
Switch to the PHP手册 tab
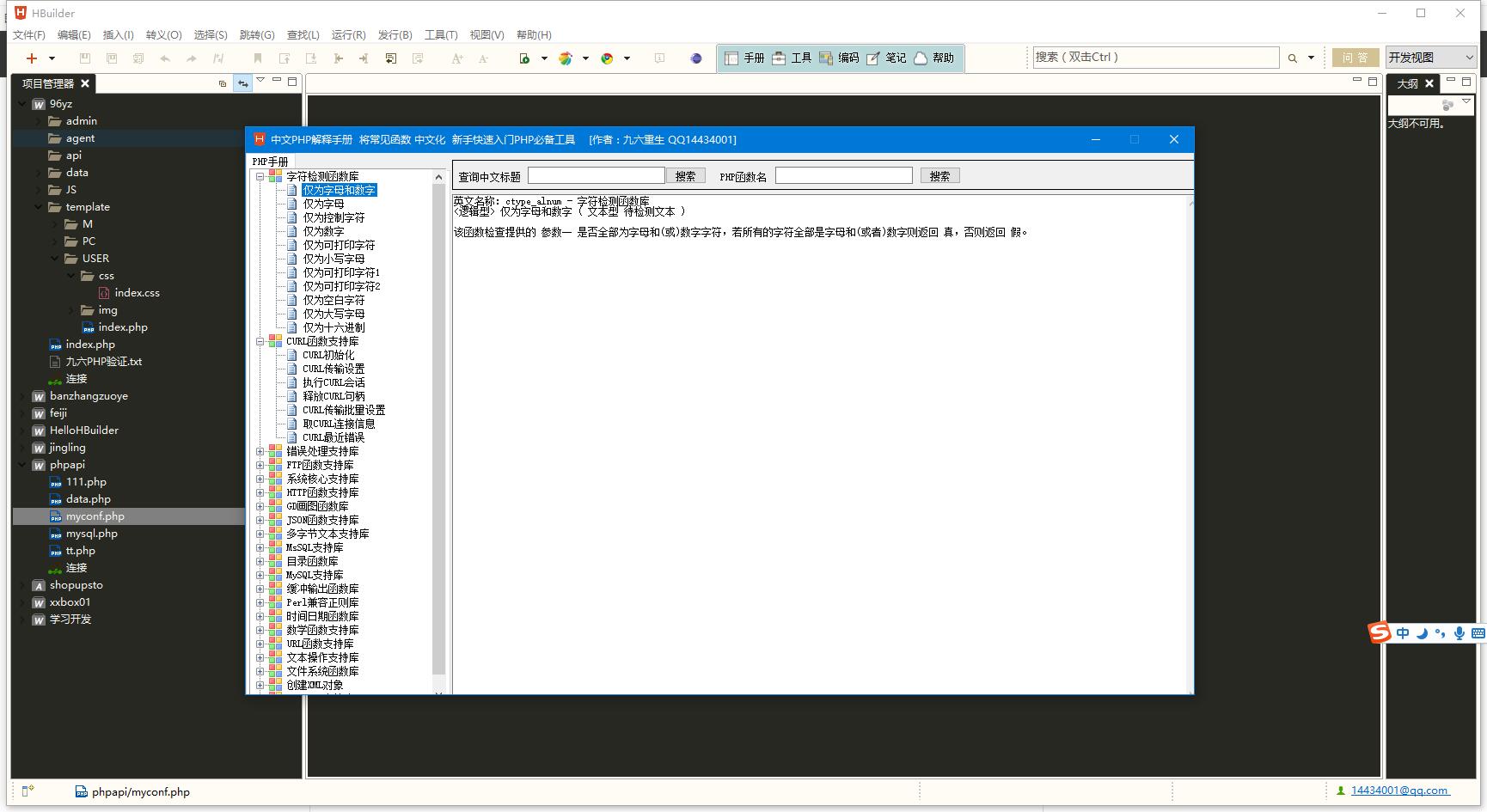click(270, 162)
